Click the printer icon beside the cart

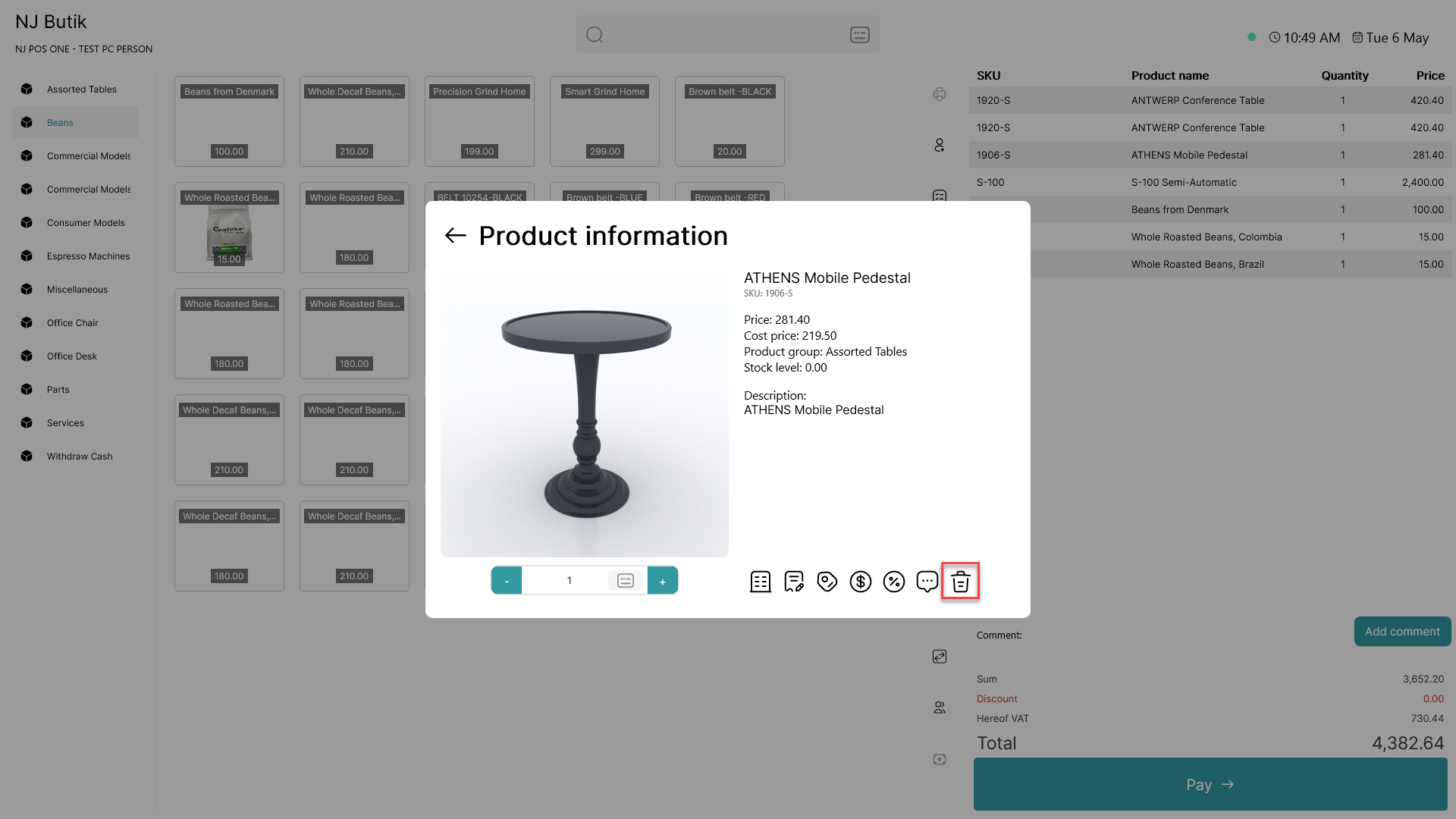coord(940,94)
